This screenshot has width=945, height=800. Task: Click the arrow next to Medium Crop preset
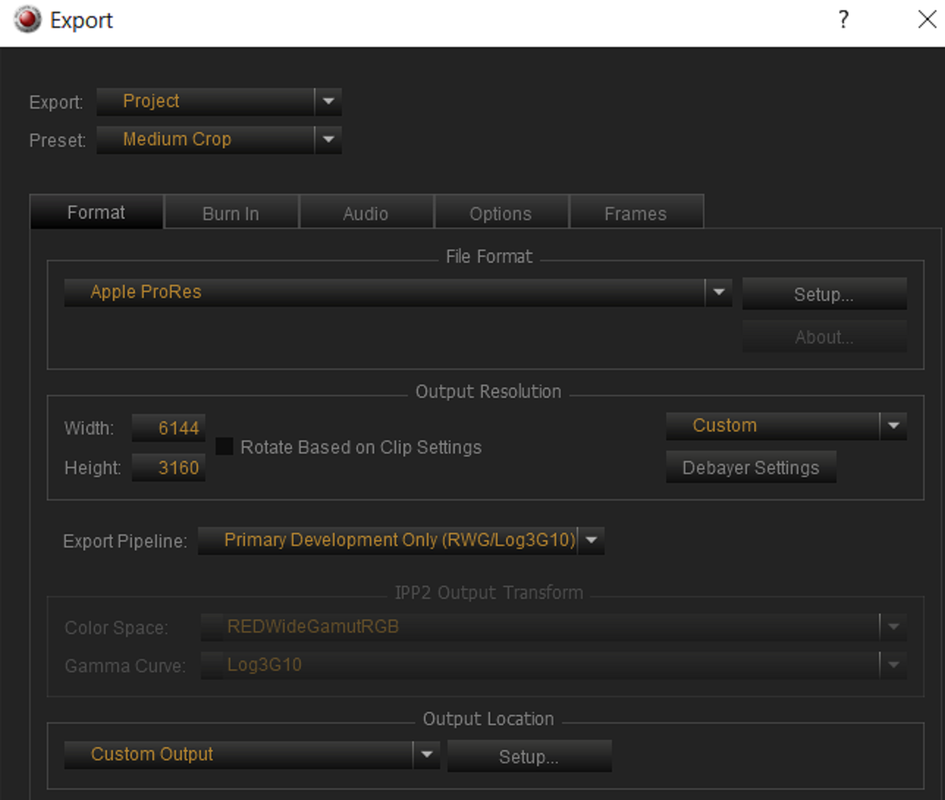[328, 139]
